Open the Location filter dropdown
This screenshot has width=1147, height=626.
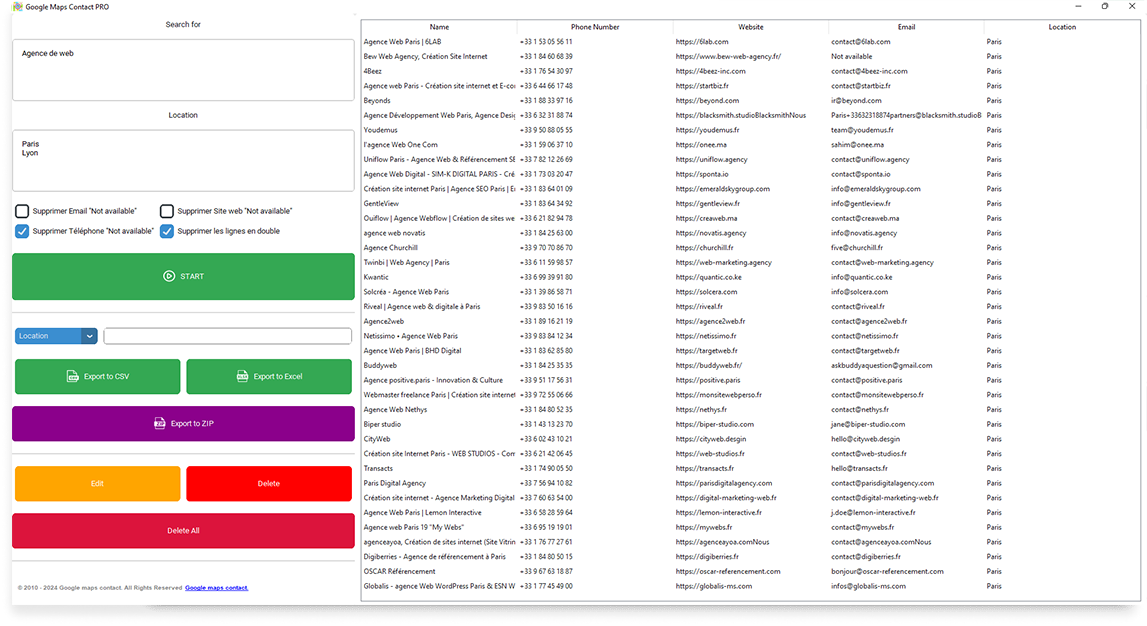pyautogui.click(x=56, y=336)
